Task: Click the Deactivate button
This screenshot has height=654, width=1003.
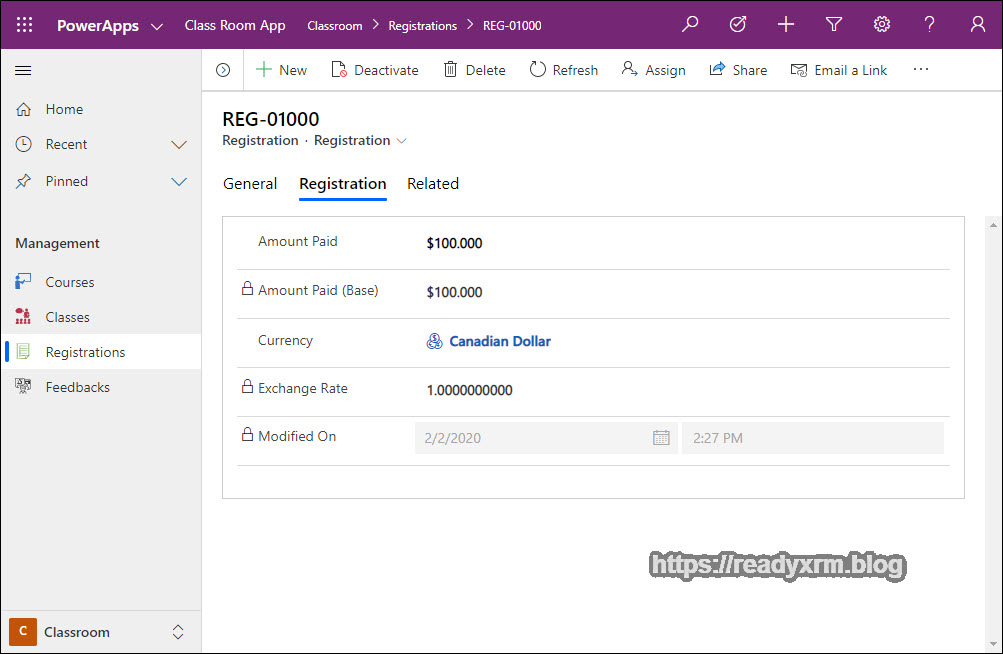Action: pyautogui.click(x=375, y=70)
